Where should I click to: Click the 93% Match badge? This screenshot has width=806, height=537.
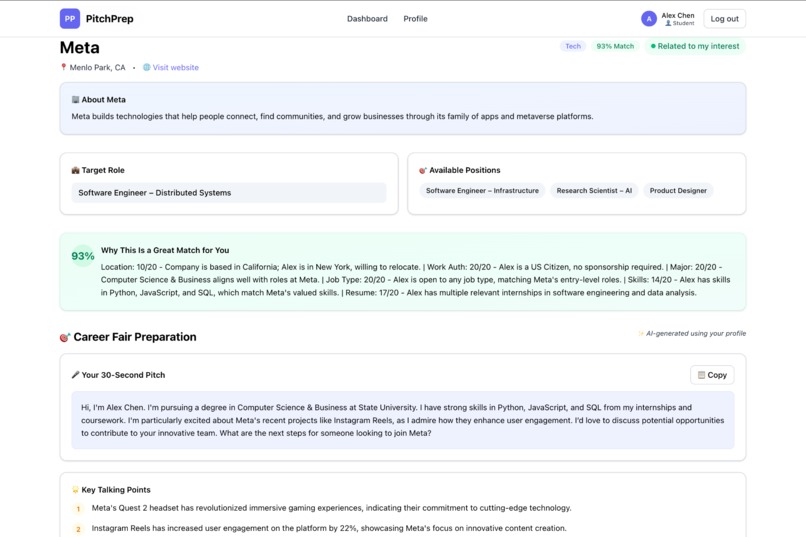click(x=615, y=46)
